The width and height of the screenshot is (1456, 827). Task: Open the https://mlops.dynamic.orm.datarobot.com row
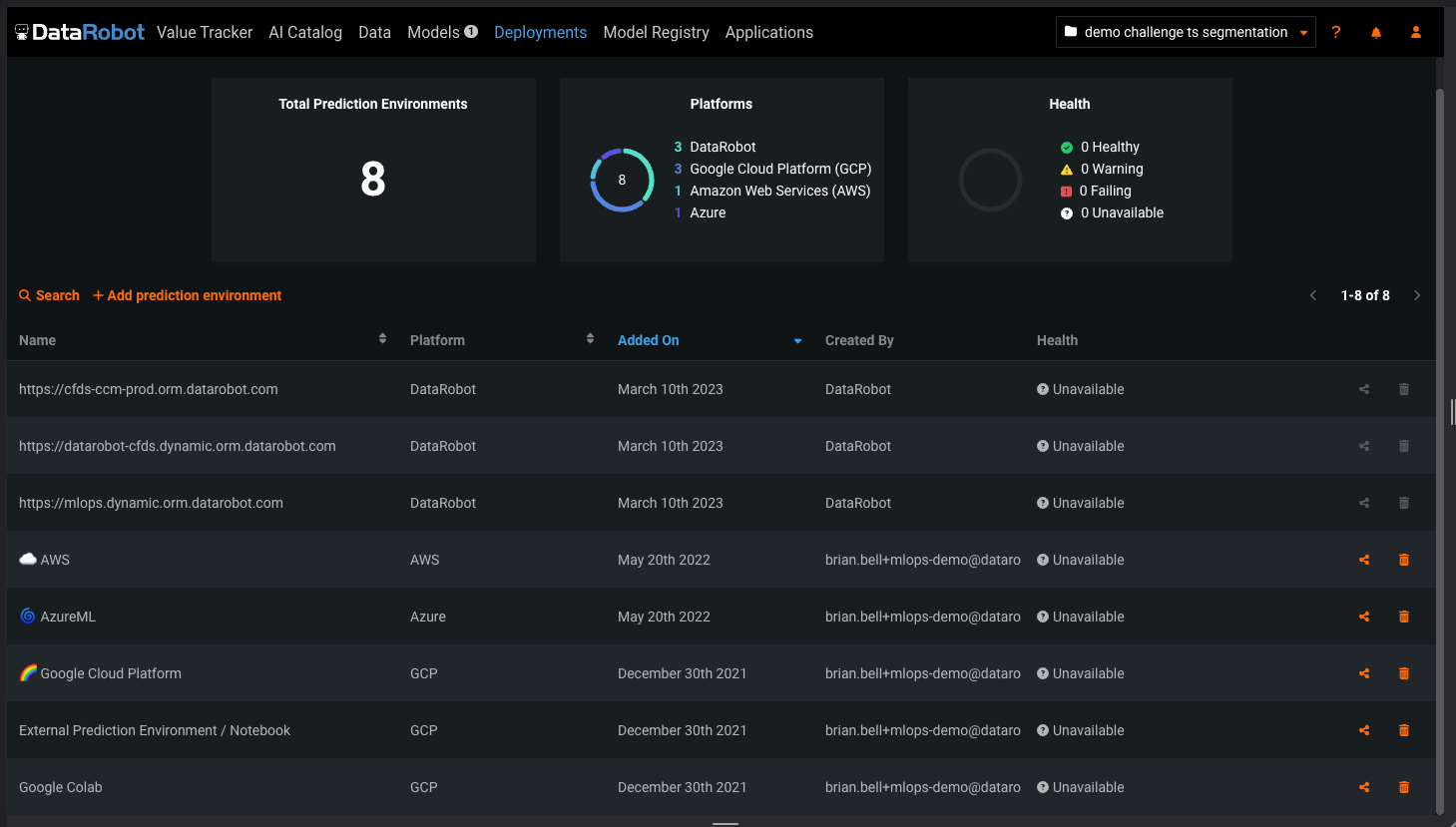(x=721, y=503)
